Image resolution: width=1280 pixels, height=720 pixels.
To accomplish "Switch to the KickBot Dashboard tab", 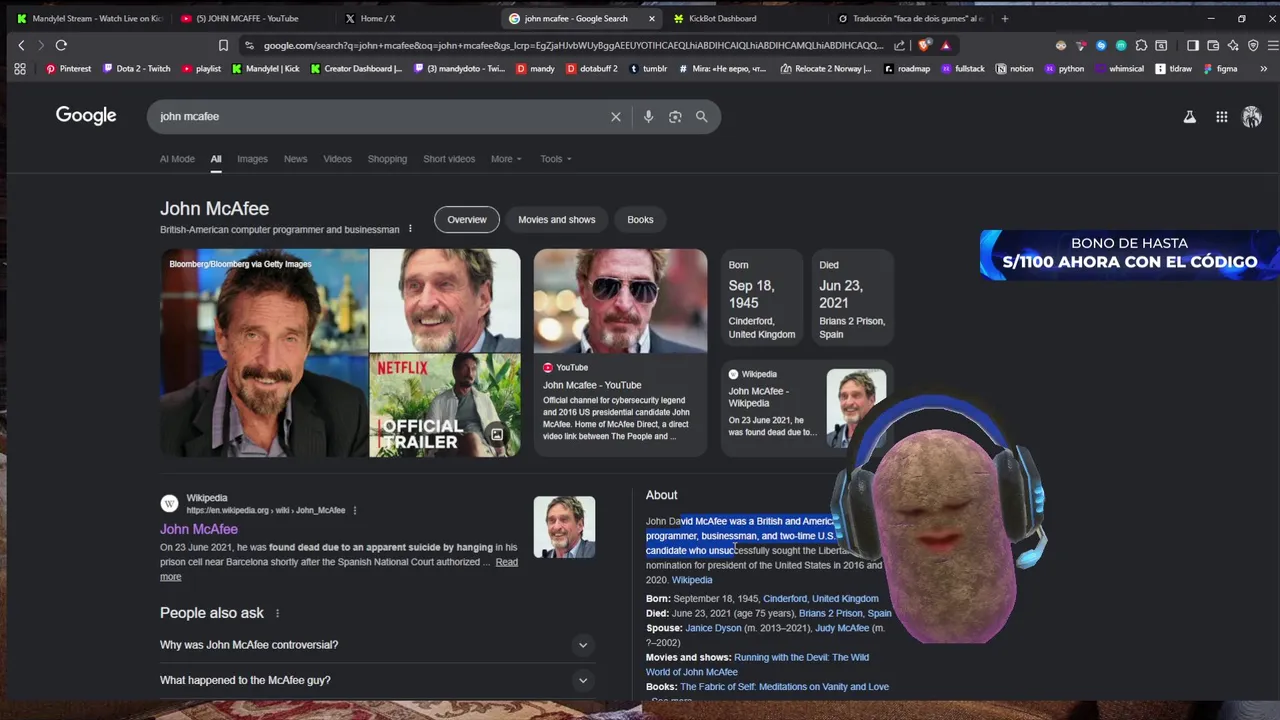I will (x=745, y=18).
